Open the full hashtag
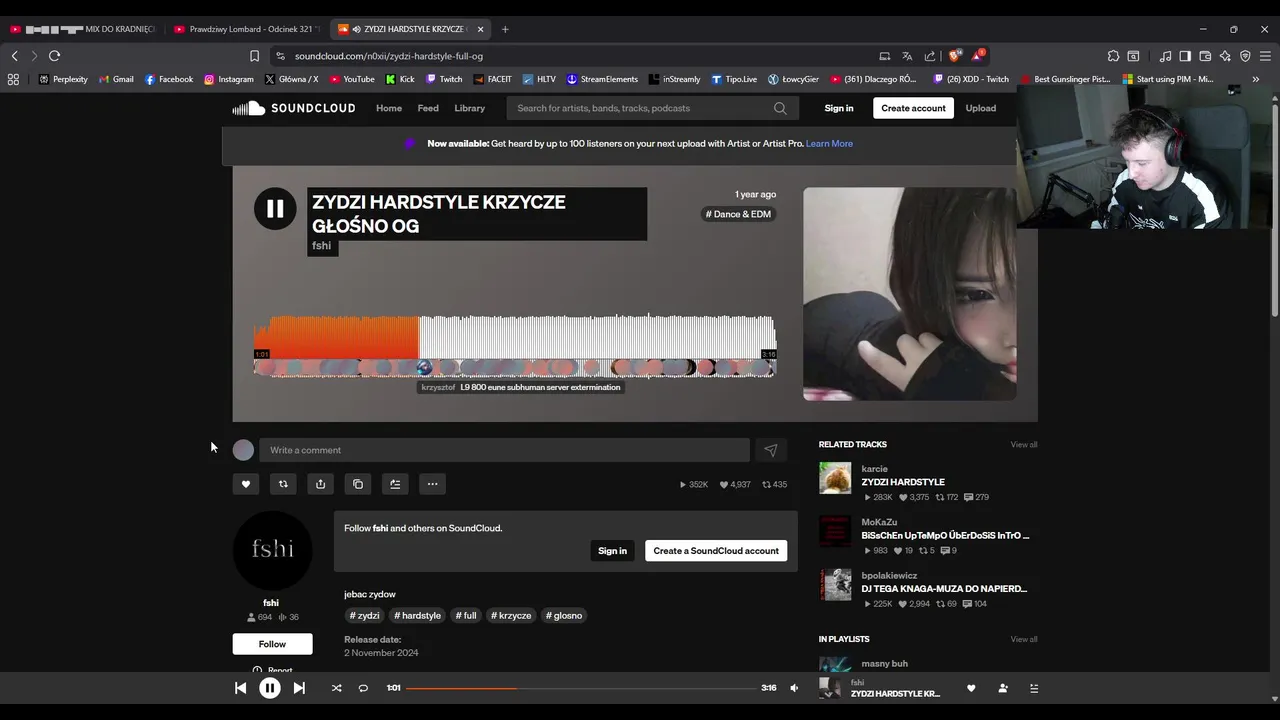The image size is (1280, 720). point(466,616)
